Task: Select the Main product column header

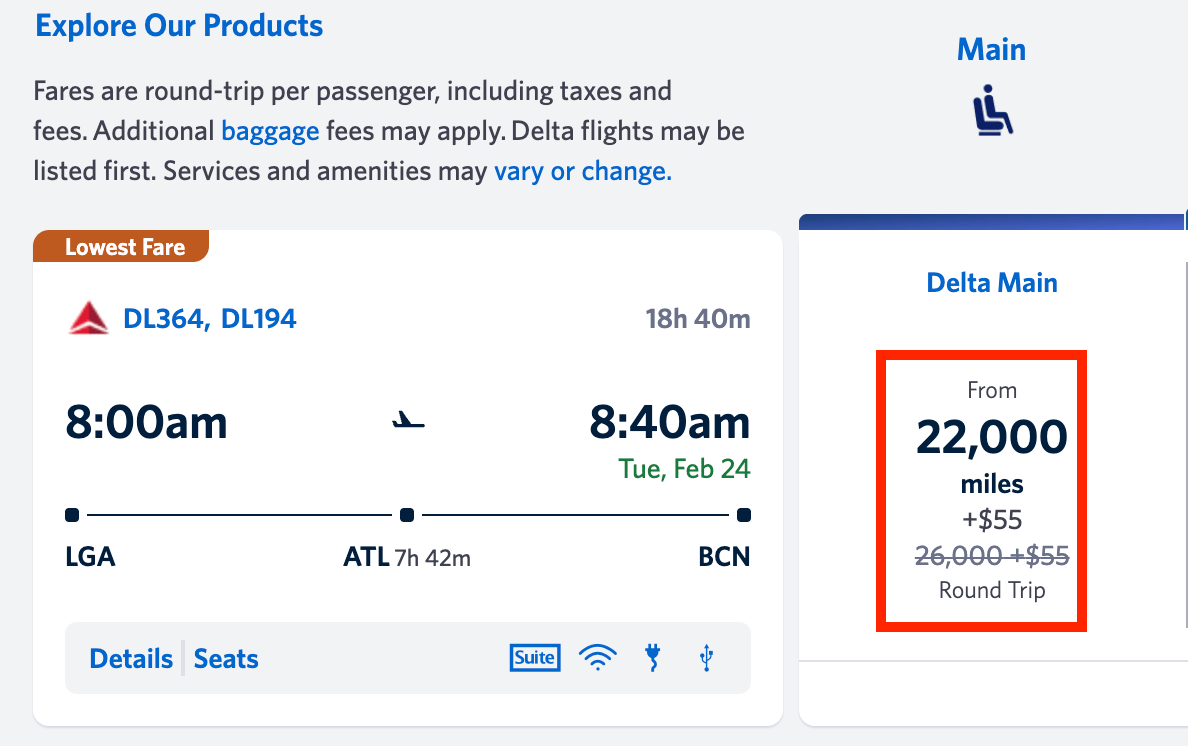Action: point(991,48)
